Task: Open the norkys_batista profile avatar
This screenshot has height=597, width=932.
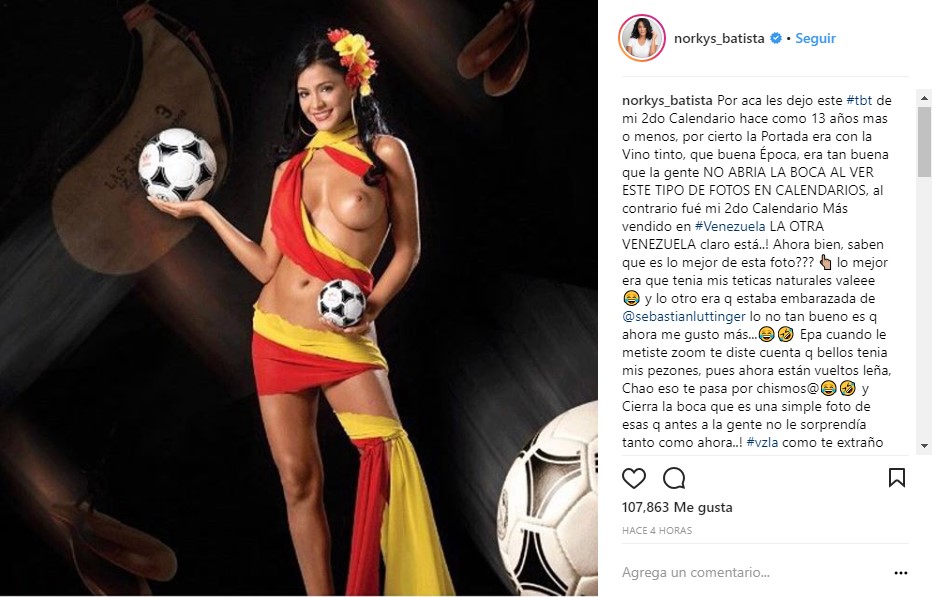Action: click(x=641, y=38)
